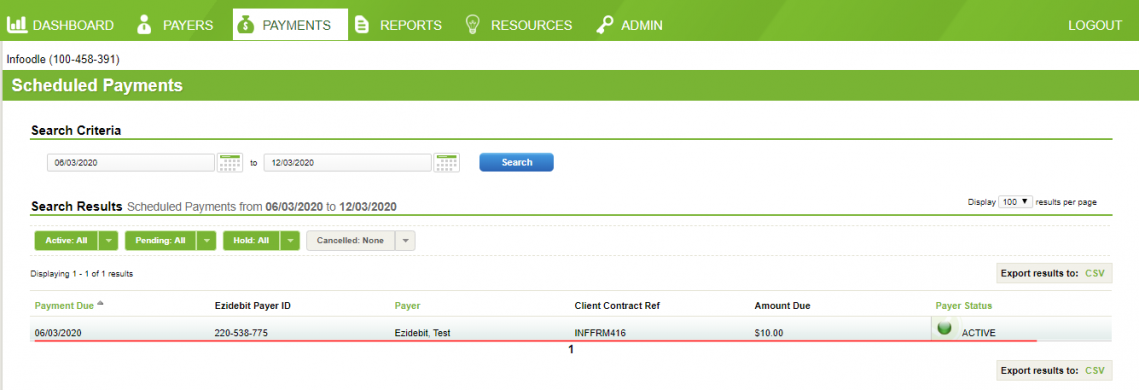Expand the Hold filter dropdown arrow

coord(290,240)
